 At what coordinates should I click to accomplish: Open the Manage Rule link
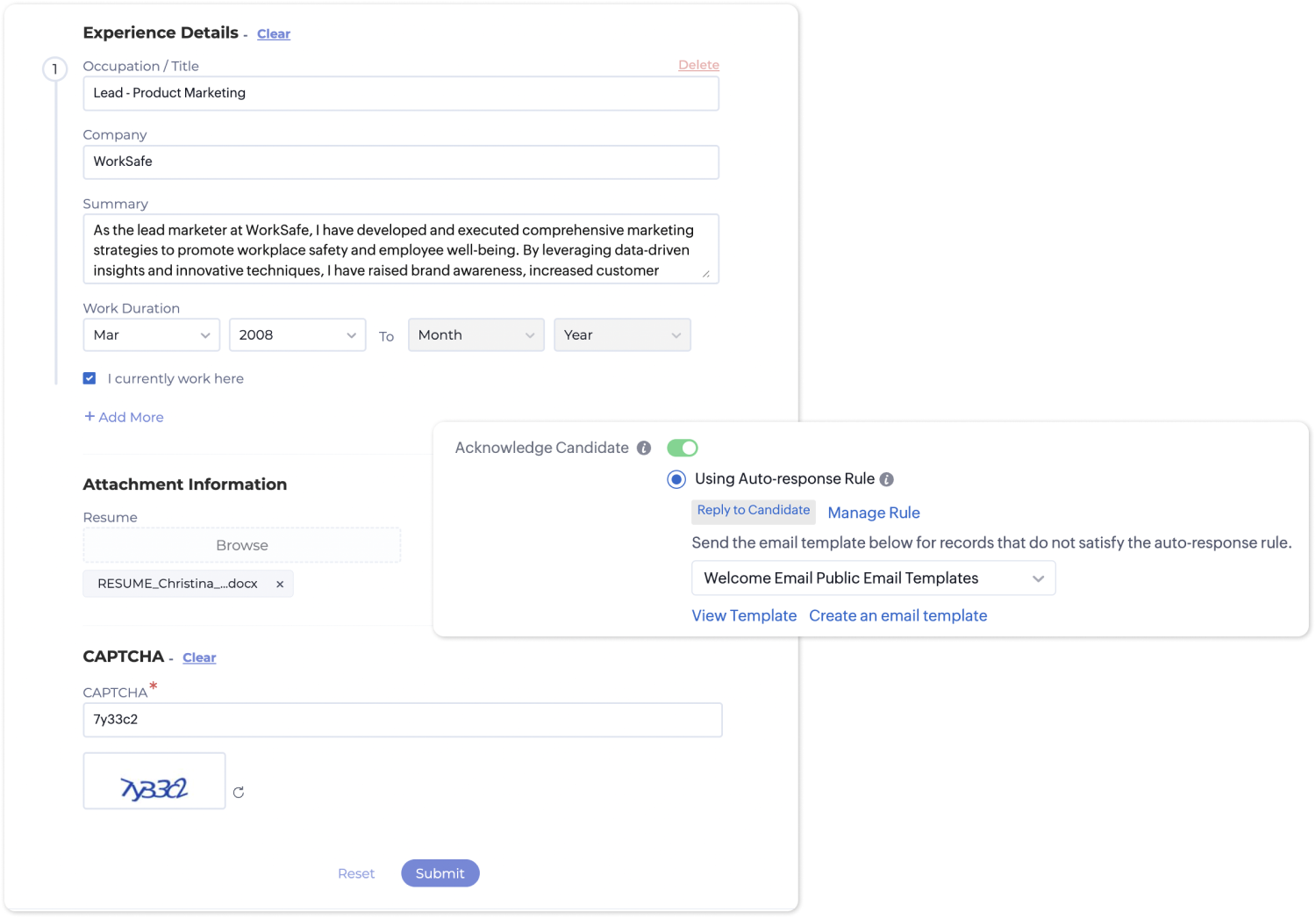click(873, 513)
